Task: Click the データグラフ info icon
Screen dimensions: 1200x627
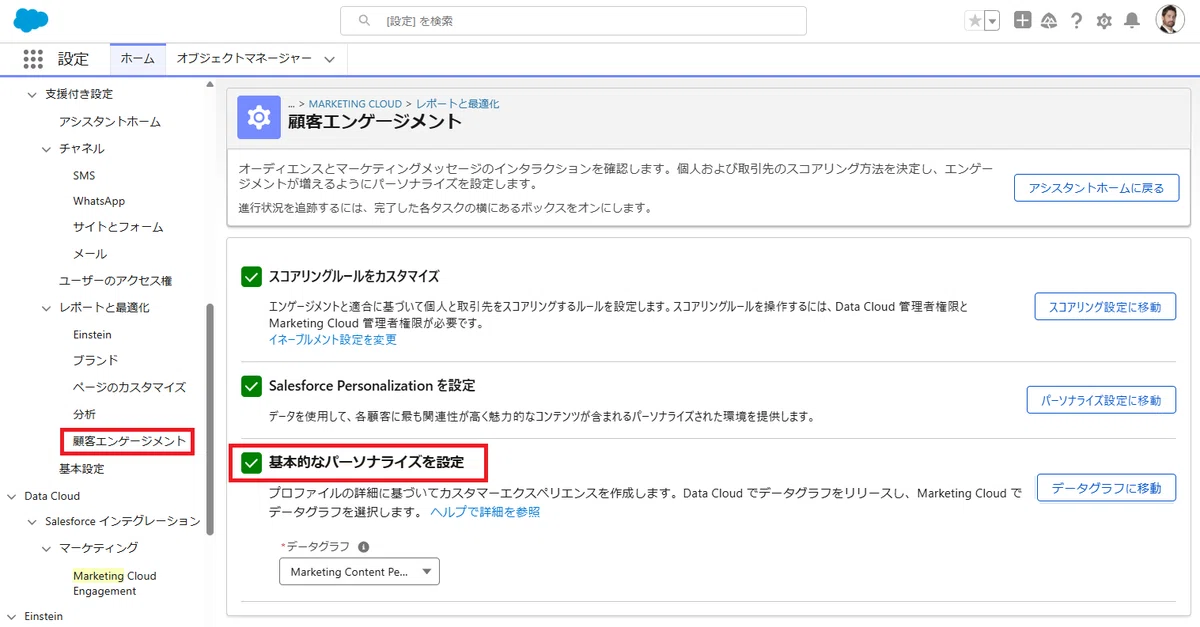Action: [x=363, y=547]
